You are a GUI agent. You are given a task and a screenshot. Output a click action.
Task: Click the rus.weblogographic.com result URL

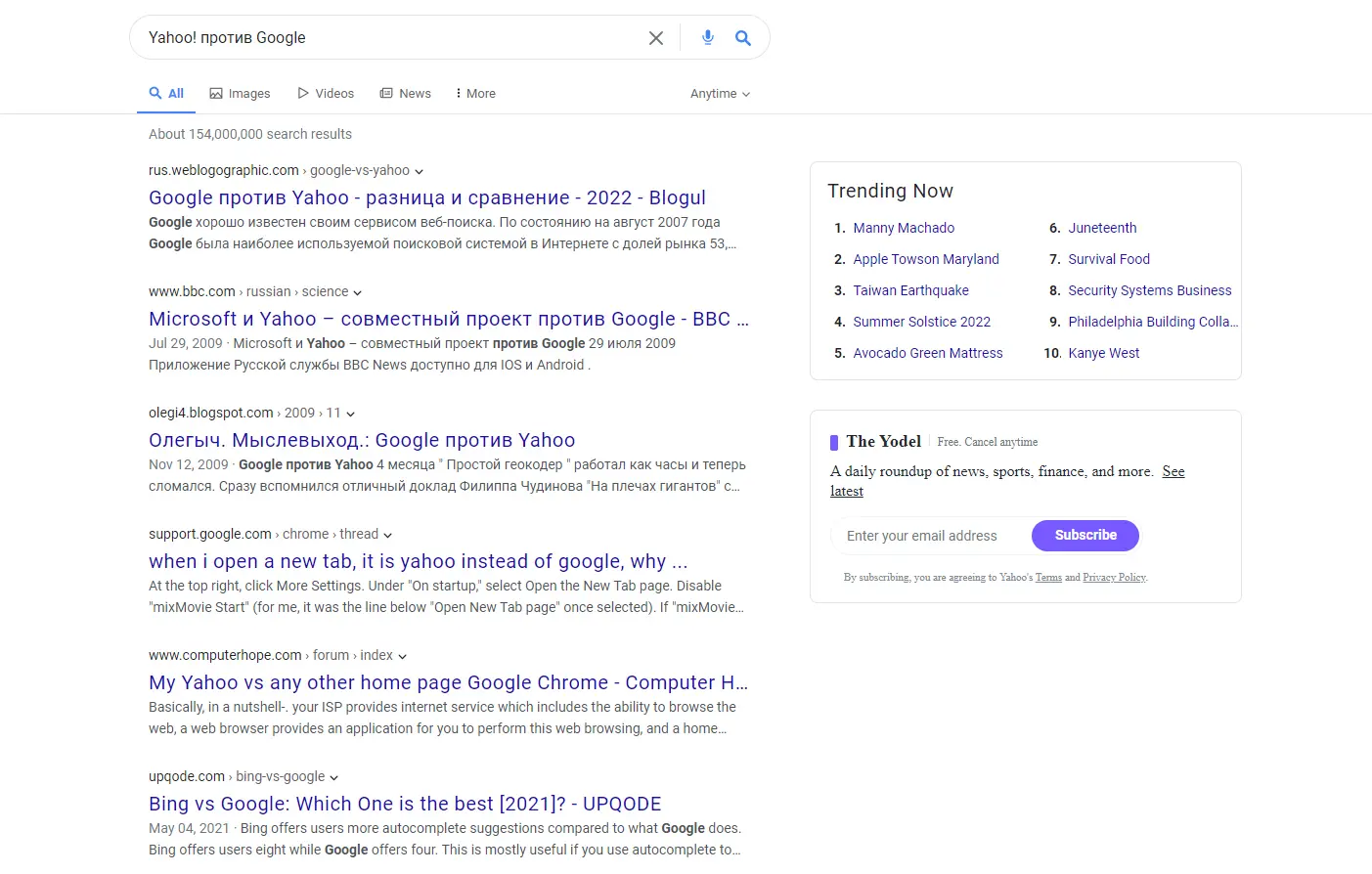point(279,170)
